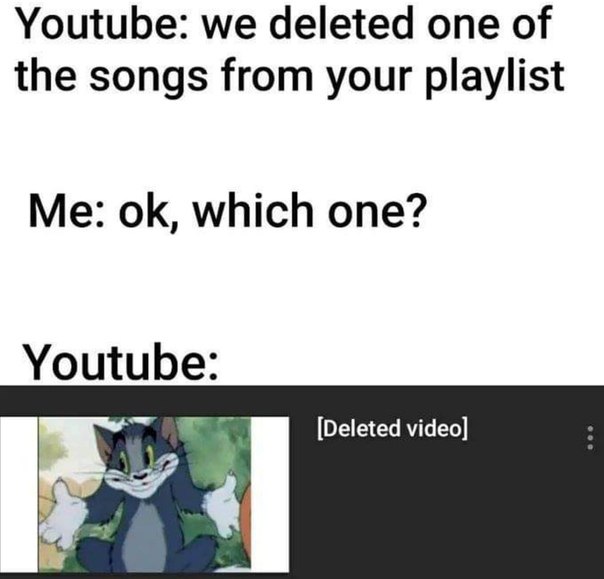Image resolution: width=604 pixels, height=579 pixels.
Task: Click the question mark after "which one"
Action: point(418,210)
